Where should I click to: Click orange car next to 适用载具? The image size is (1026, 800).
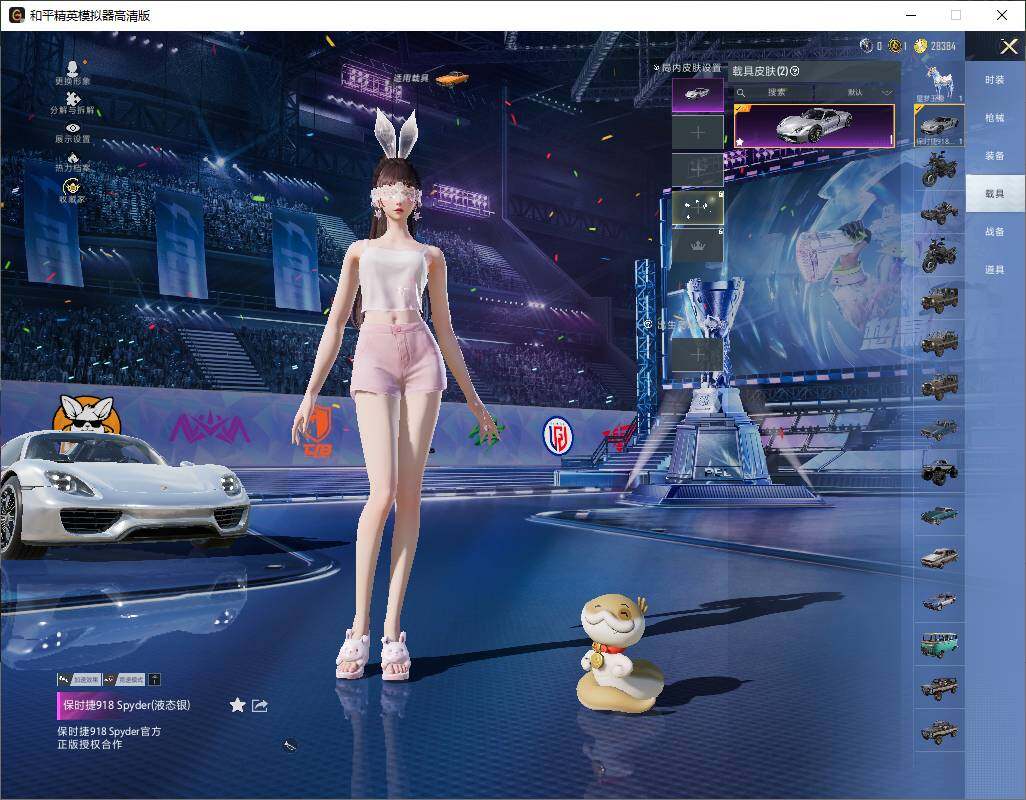(452, 78)
